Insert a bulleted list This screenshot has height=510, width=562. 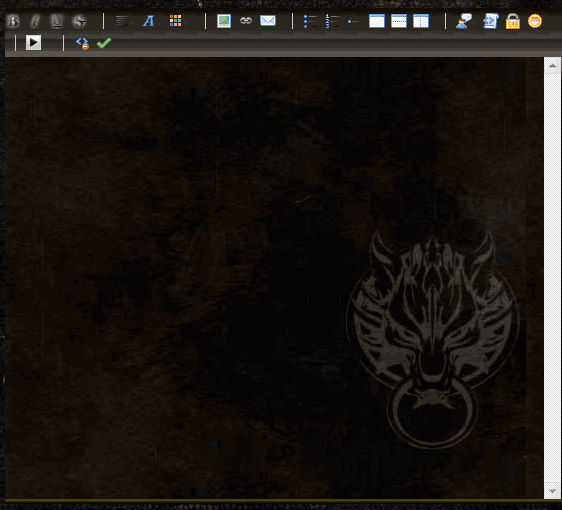coord(310,21)
